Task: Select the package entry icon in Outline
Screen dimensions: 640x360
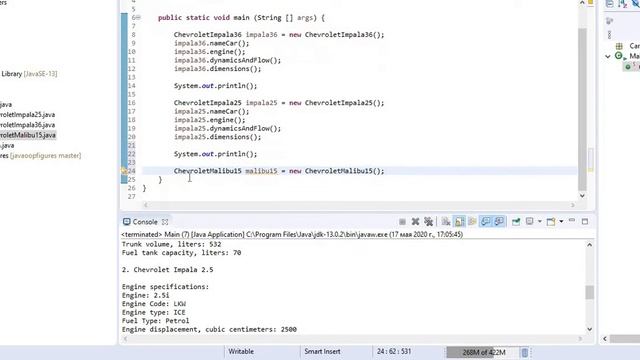Action: 619,46
